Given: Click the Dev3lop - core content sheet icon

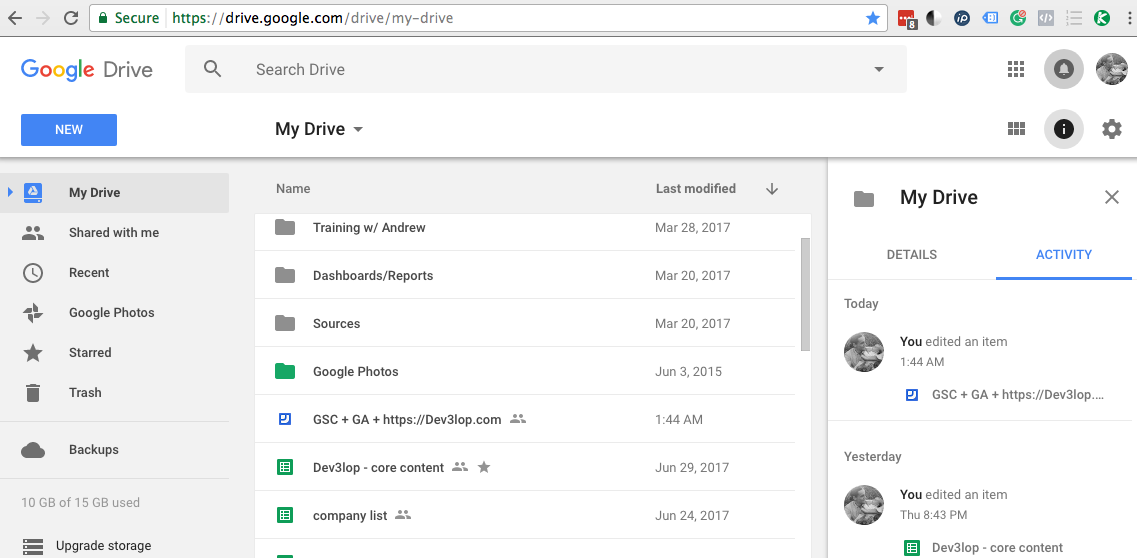Looking at the screenshot, I should coord(285,467).
